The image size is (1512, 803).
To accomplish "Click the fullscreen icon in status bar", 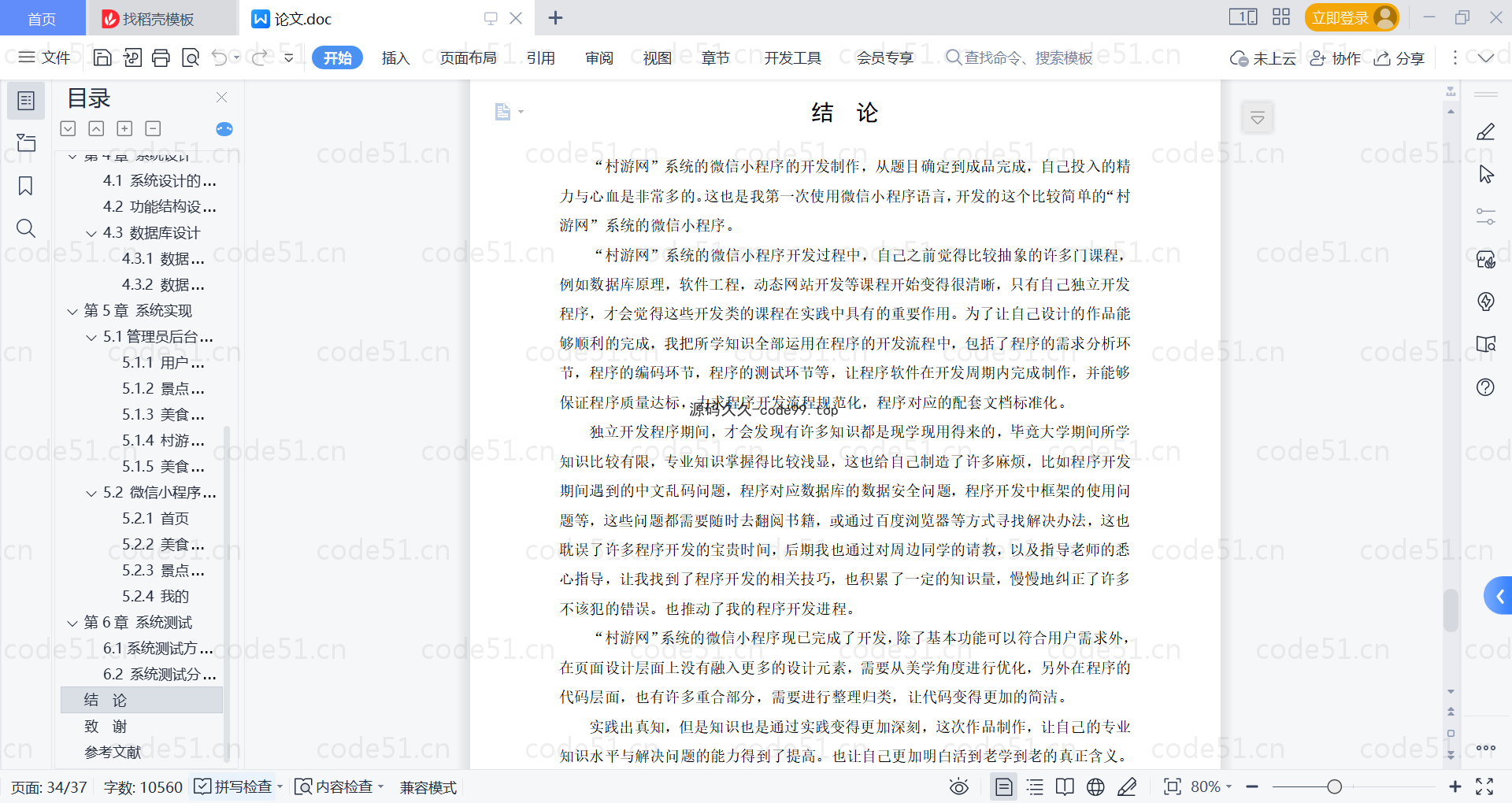I will 1484,786.
